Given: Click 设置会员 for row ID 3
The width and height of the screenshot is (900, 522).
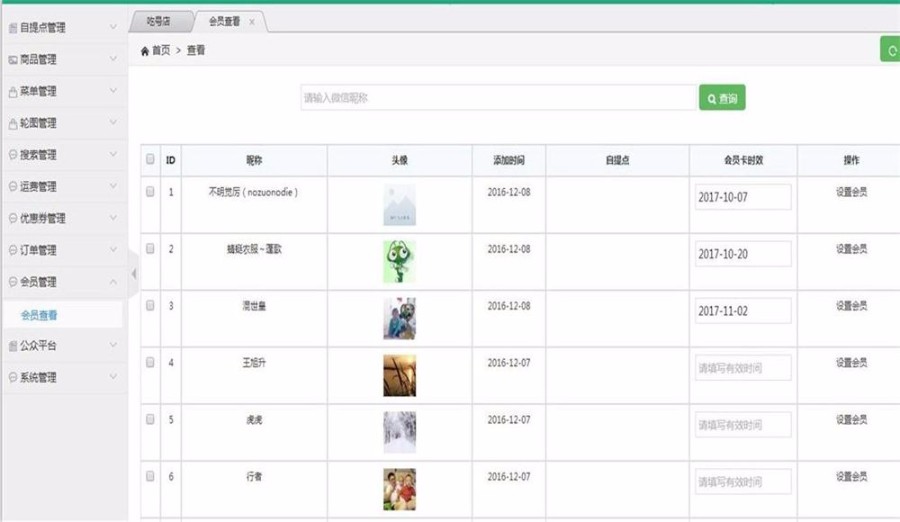Looking at the screenshot, I should [x=851, y=306].
